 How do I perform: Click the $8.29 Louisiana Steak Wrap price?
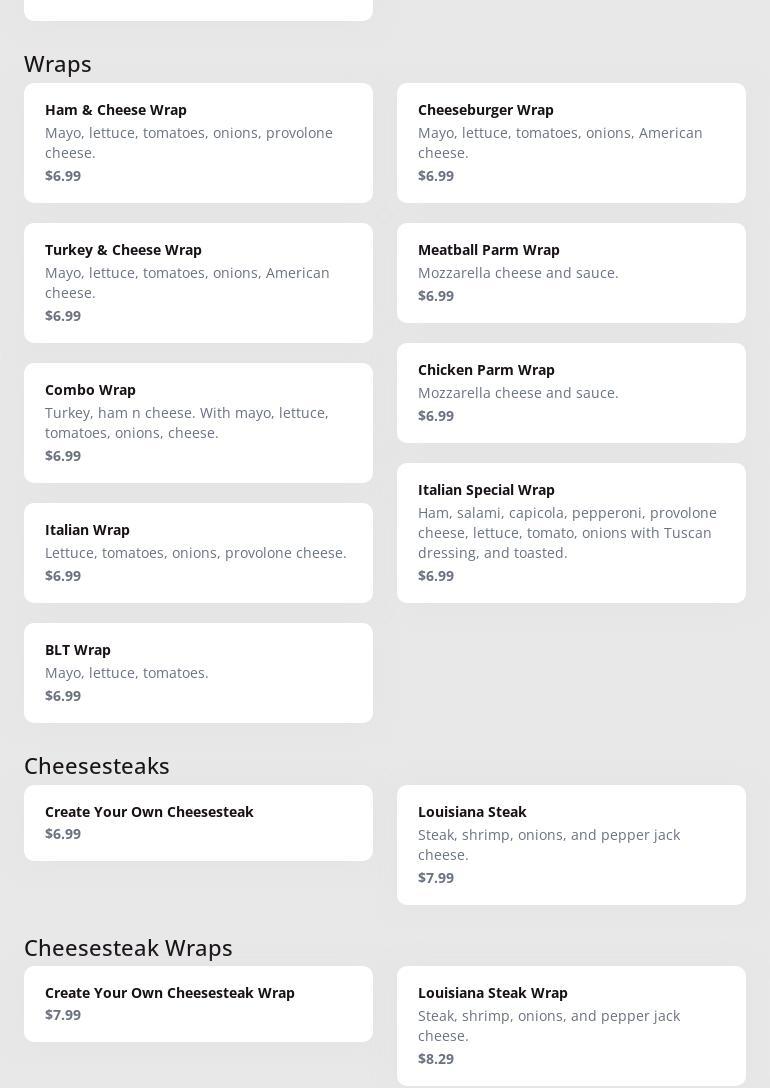click(x=436, y=1058)
